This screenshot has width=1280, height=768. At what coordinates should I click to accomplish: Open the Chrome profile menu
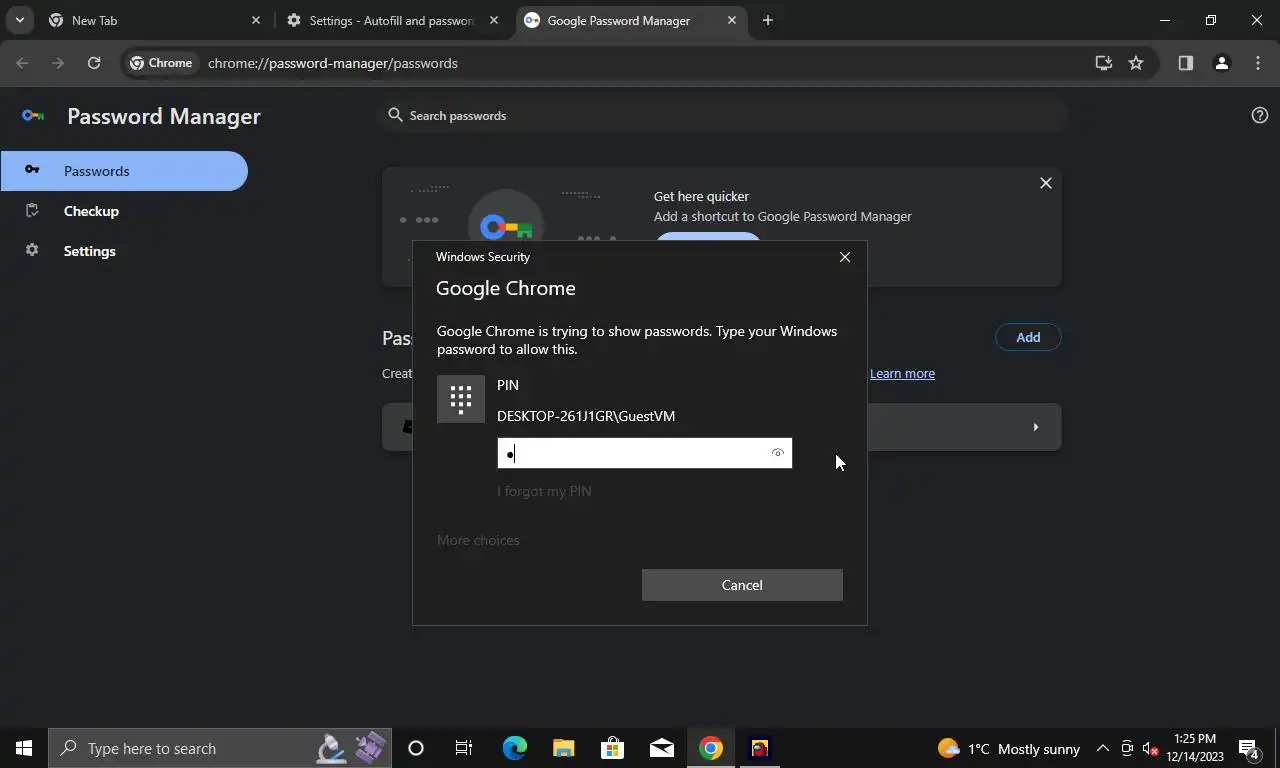tap(1221, 63)
